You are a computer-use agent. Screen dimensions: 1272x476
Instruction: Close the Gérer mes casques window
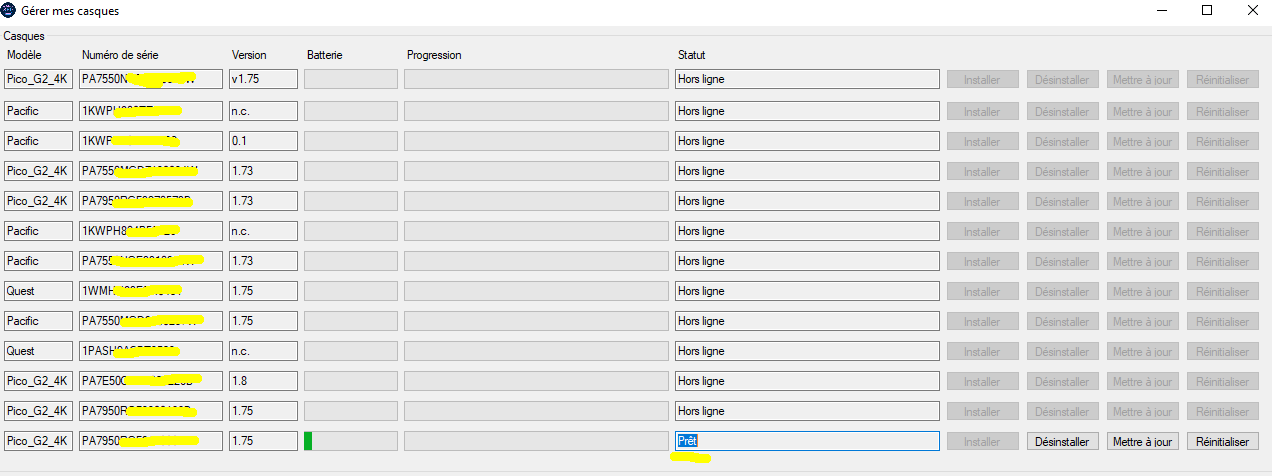click(x=1252, y=10)
